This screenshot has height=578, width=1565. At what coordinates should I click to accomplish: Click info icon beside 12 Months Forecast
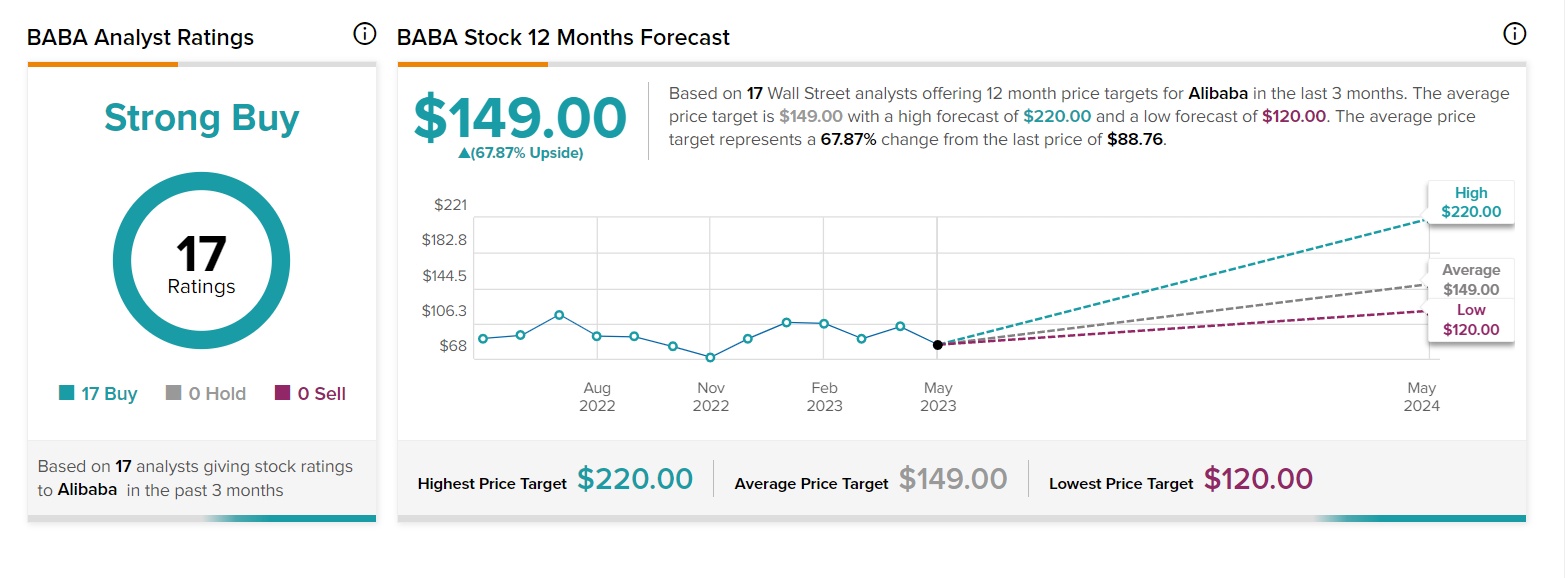[x=1514, y=35]
